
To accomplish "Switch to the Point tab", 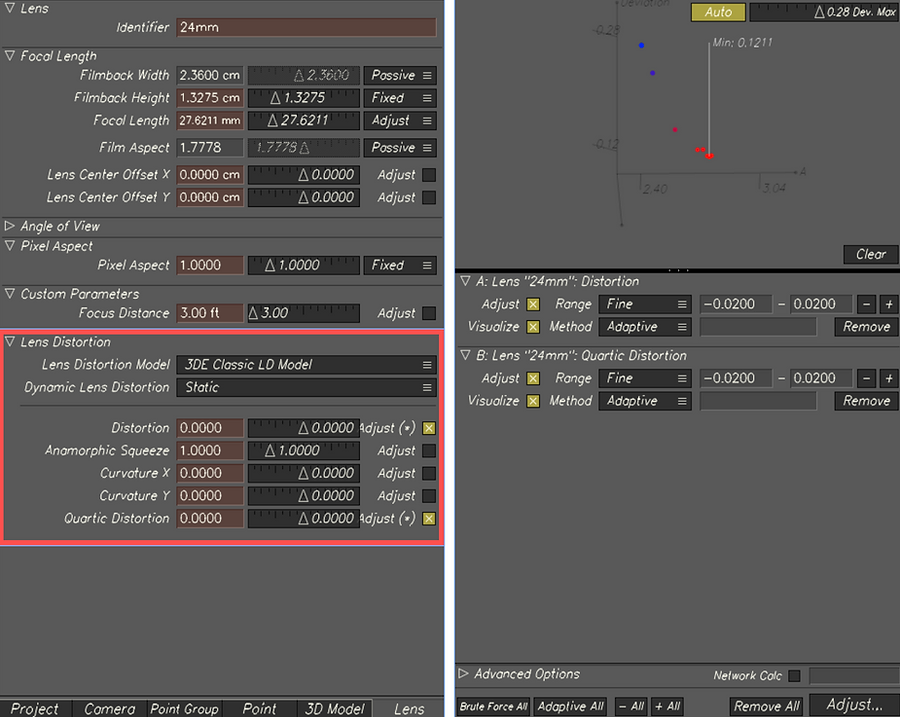I will [x=259, y=708].
